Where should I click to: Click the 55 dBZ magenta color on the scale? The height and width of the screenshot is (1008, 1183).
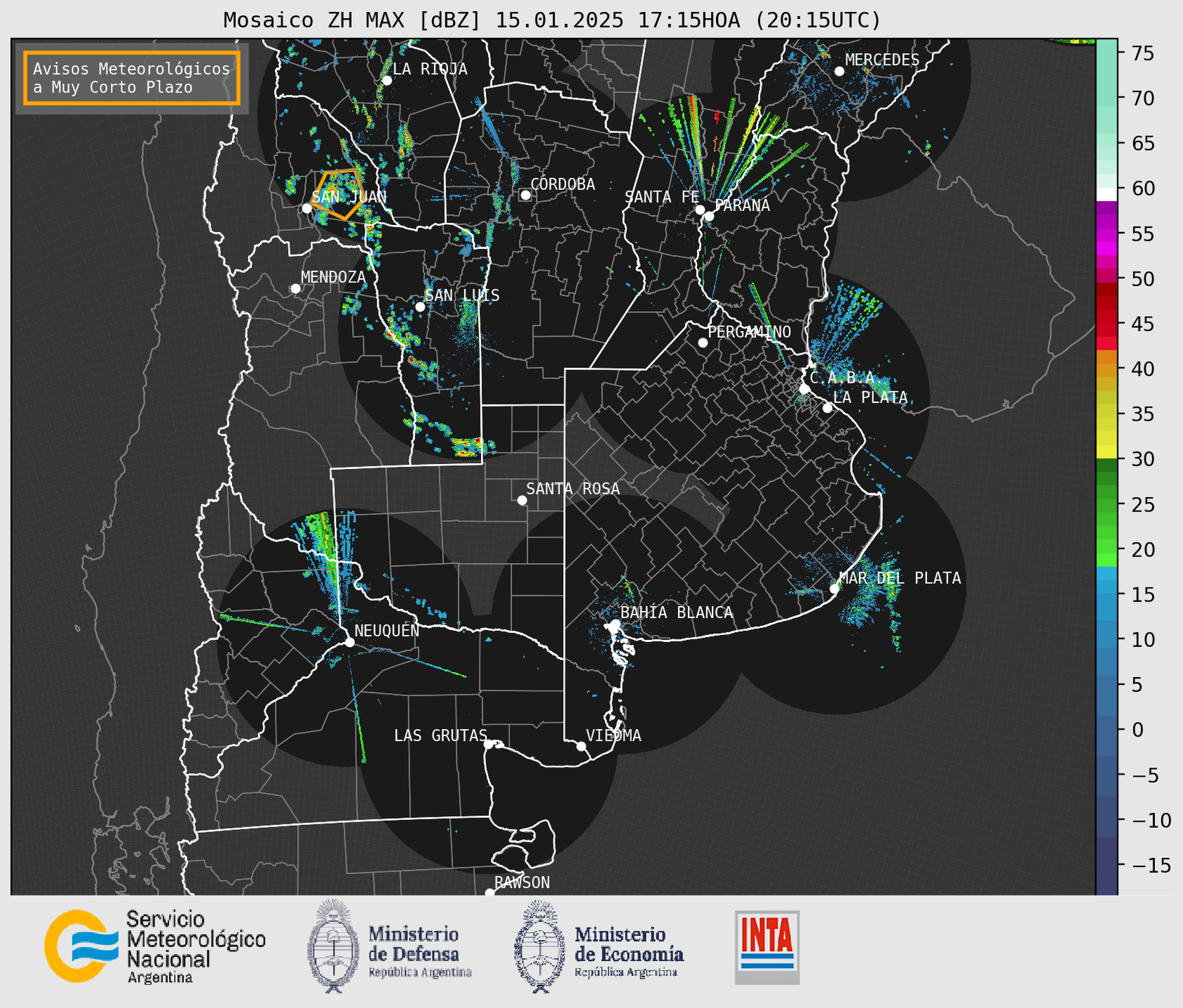1106,233
